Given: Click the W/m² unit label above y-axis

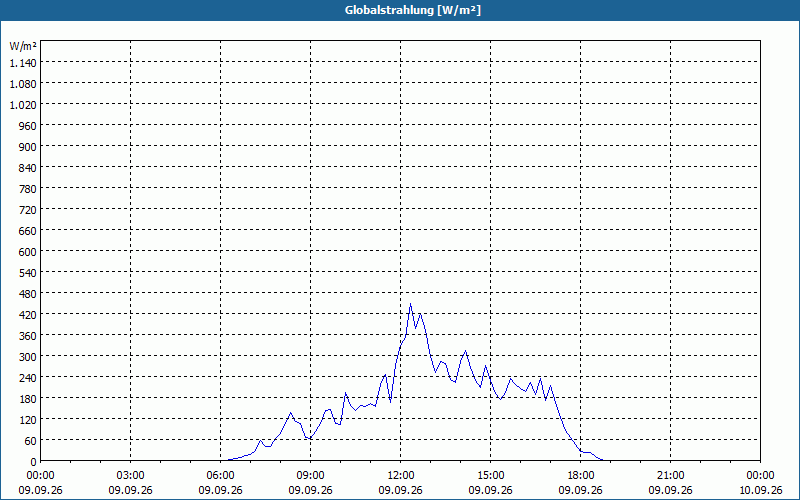Looking at the screenshot, I should click(x=23, y=46).
